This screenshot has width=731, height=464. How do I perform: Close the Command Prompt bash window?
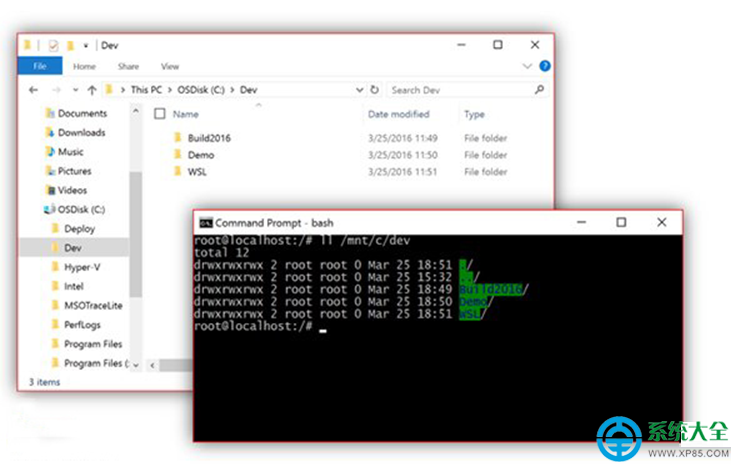[x=662, y=222]
